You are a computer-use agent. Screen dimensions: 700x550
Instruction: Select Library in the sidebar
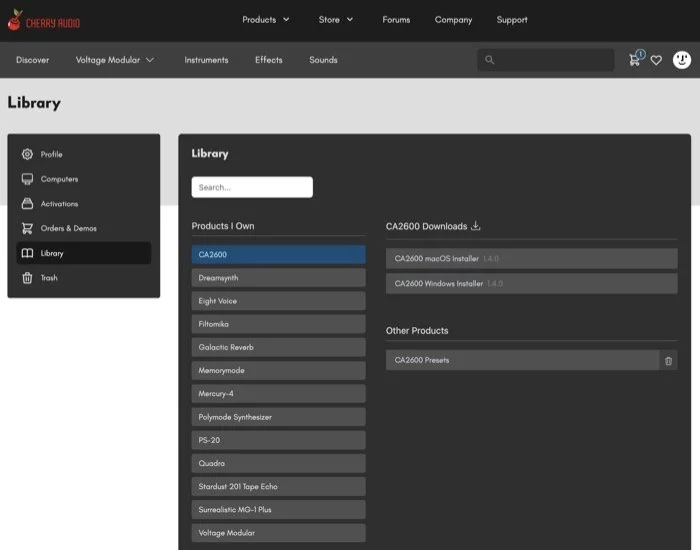tap(83, 253)
